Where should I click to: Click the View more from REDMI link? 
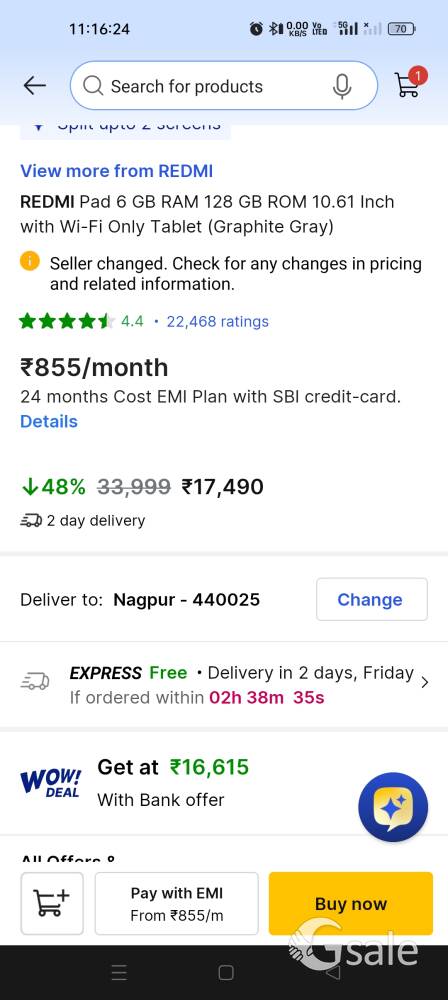click(x=117, y=171)
